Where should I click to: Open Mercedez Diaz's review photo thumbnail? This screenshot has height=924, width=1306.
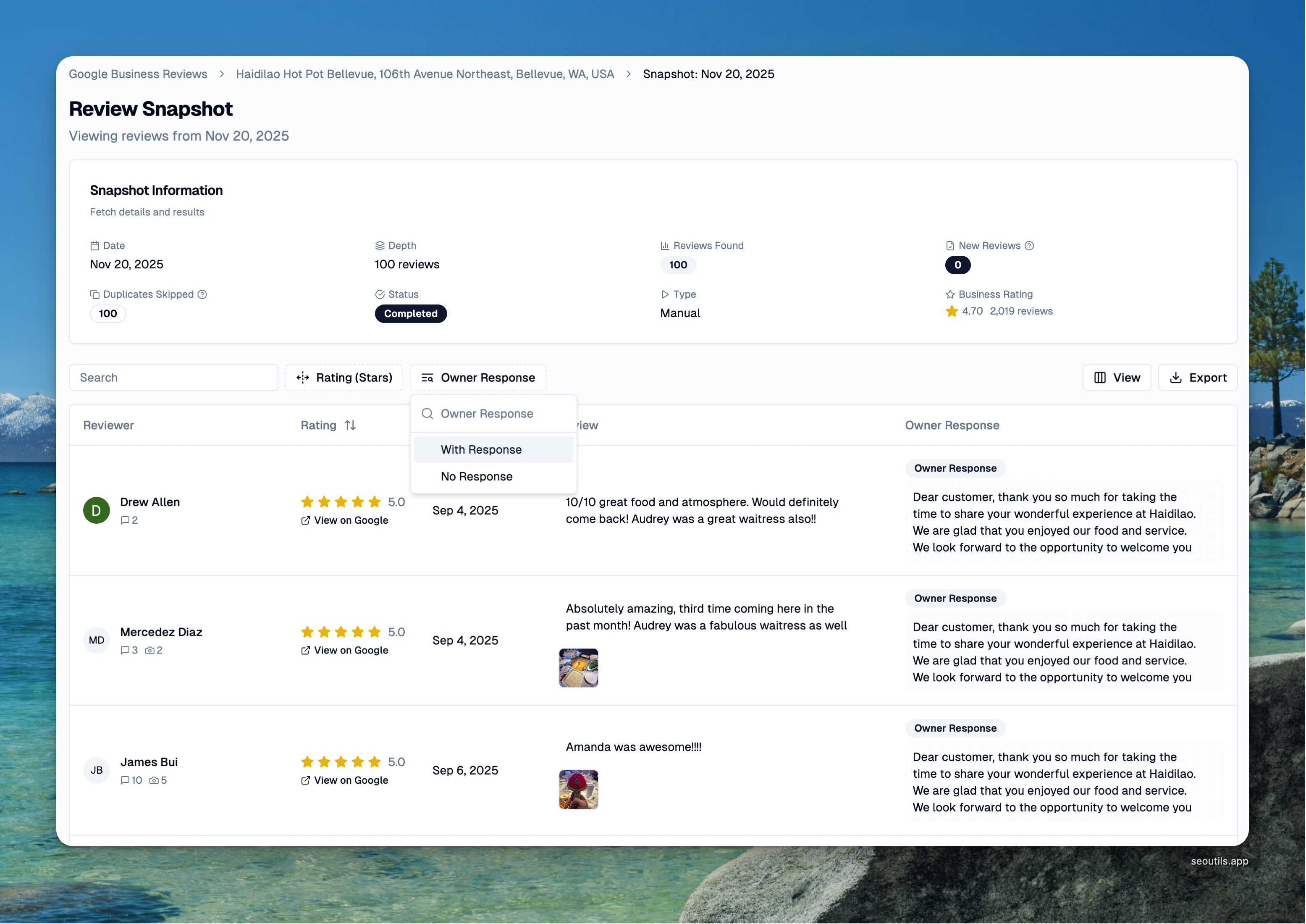click(579, 668)
